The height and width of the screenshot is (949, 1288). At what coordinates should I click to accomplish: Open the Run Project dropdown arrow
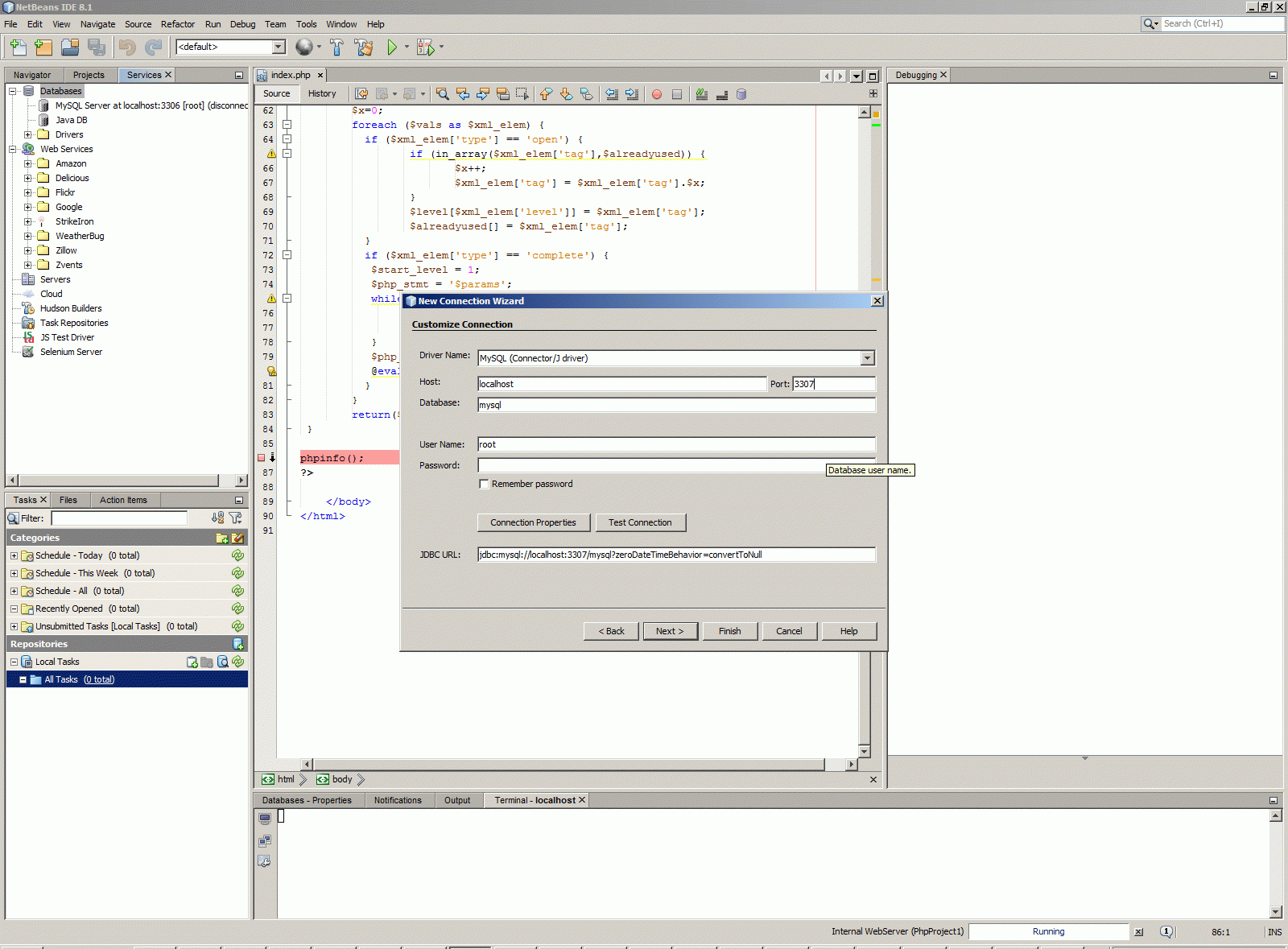[x=407, y=47]
